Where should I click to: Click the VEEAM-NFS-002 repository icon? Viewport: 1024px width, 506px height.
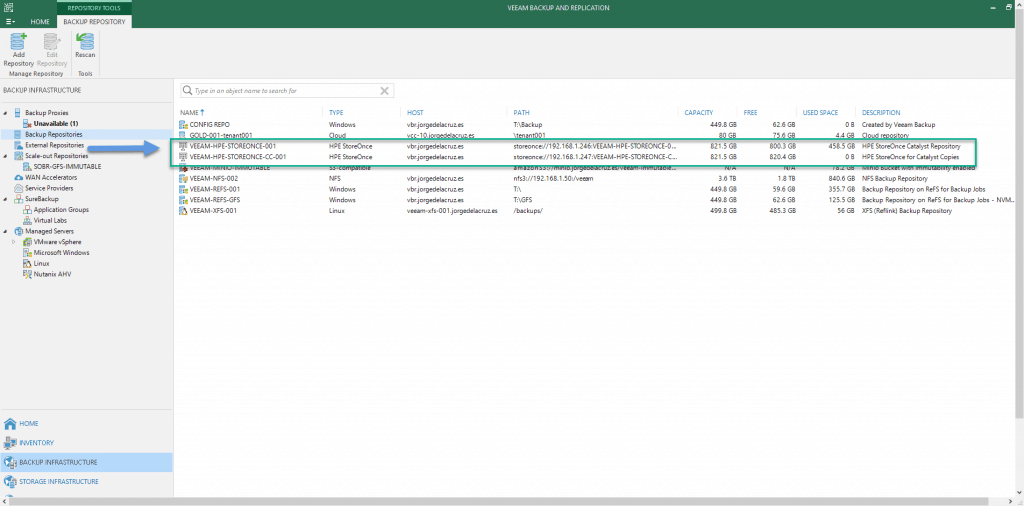tap(184, 178)
